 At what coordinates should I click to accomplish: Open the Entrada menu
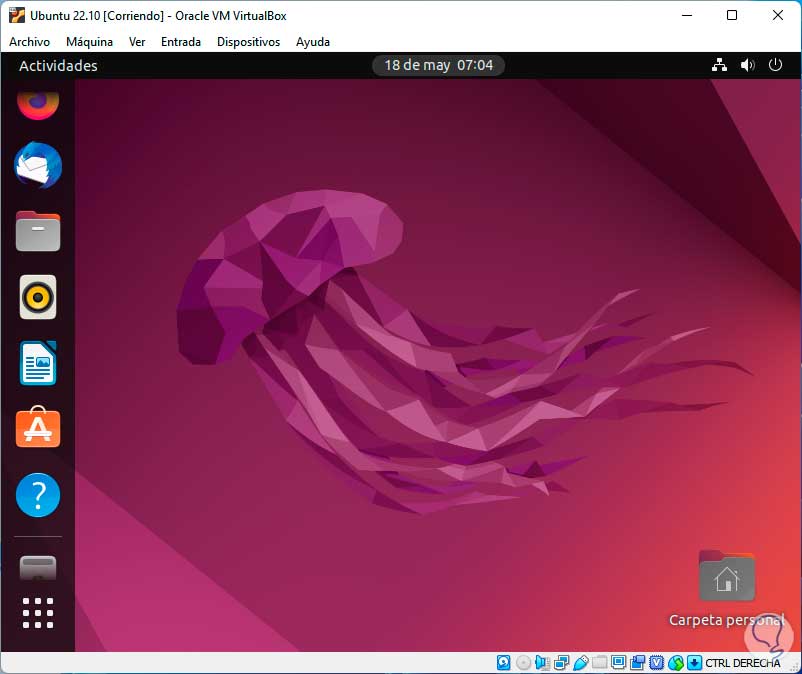click(x=181, y=42)
